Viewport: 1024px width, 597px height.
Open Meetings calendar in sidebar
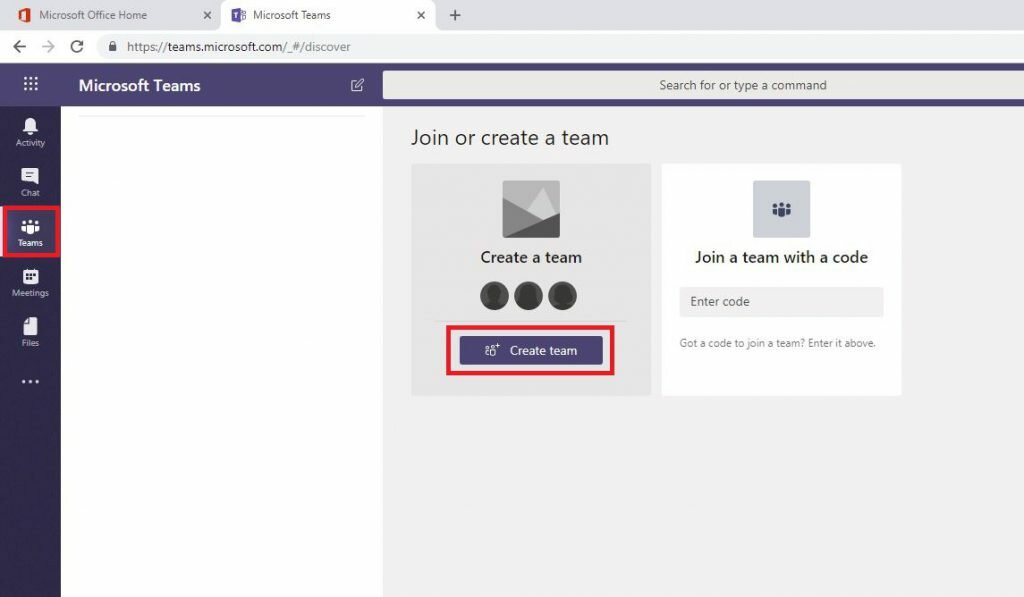click(x=30, y=282)
